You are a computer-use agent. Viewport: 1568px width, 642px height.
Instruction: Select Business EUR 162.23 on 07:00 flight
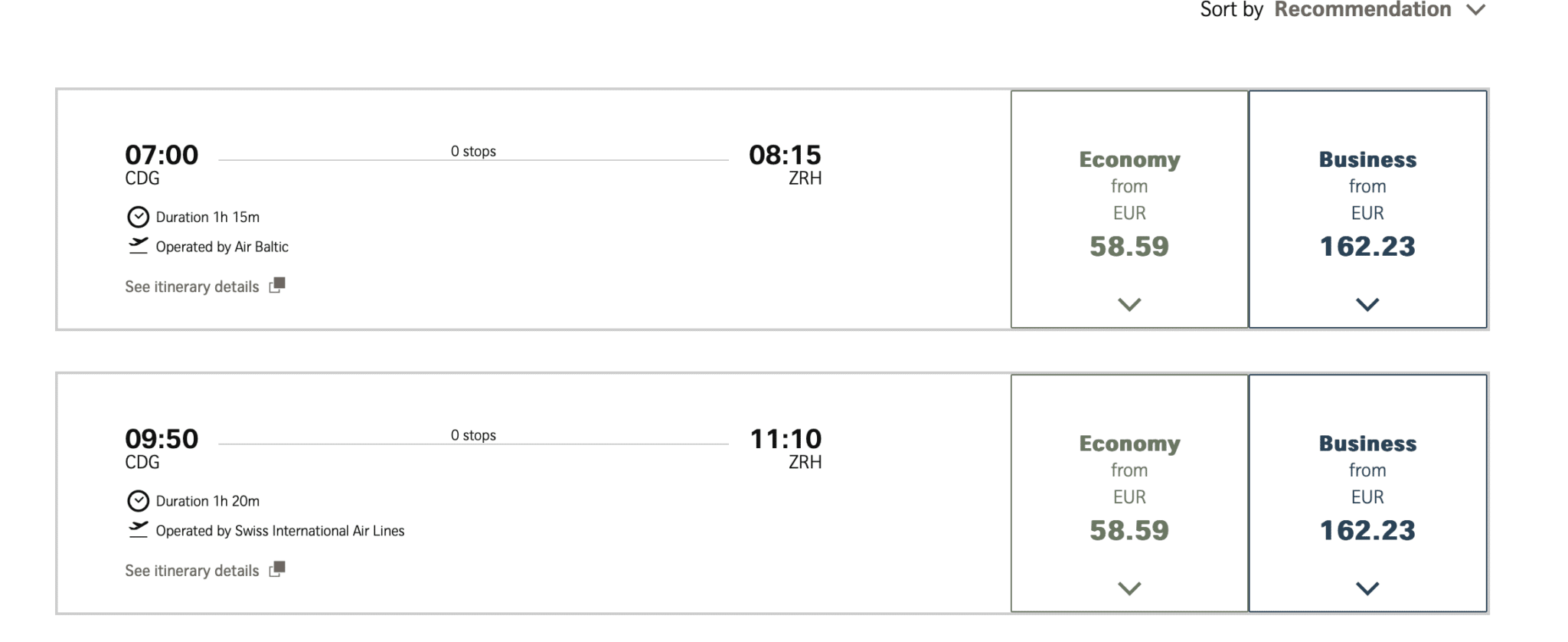[1367, 209]
